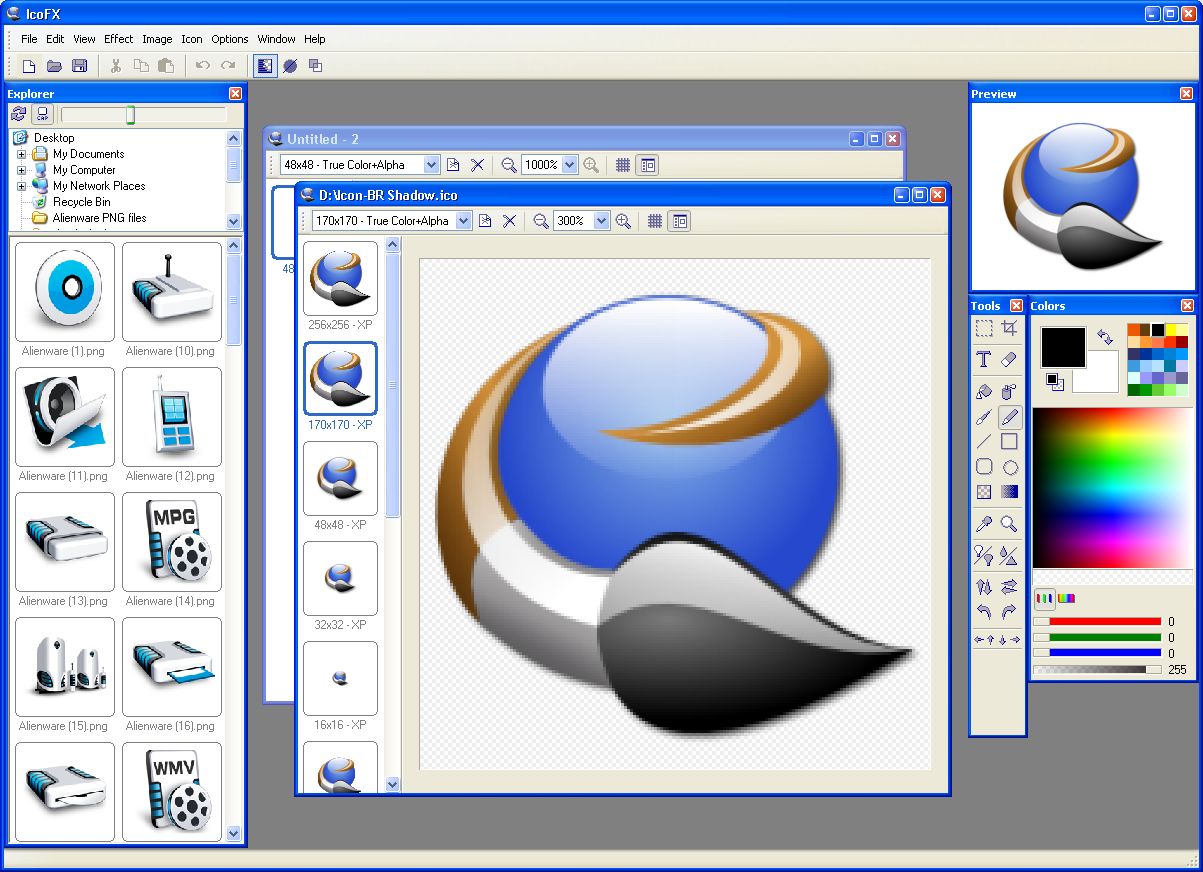Select the Spray Can airbrush tool

point(1009,392)
